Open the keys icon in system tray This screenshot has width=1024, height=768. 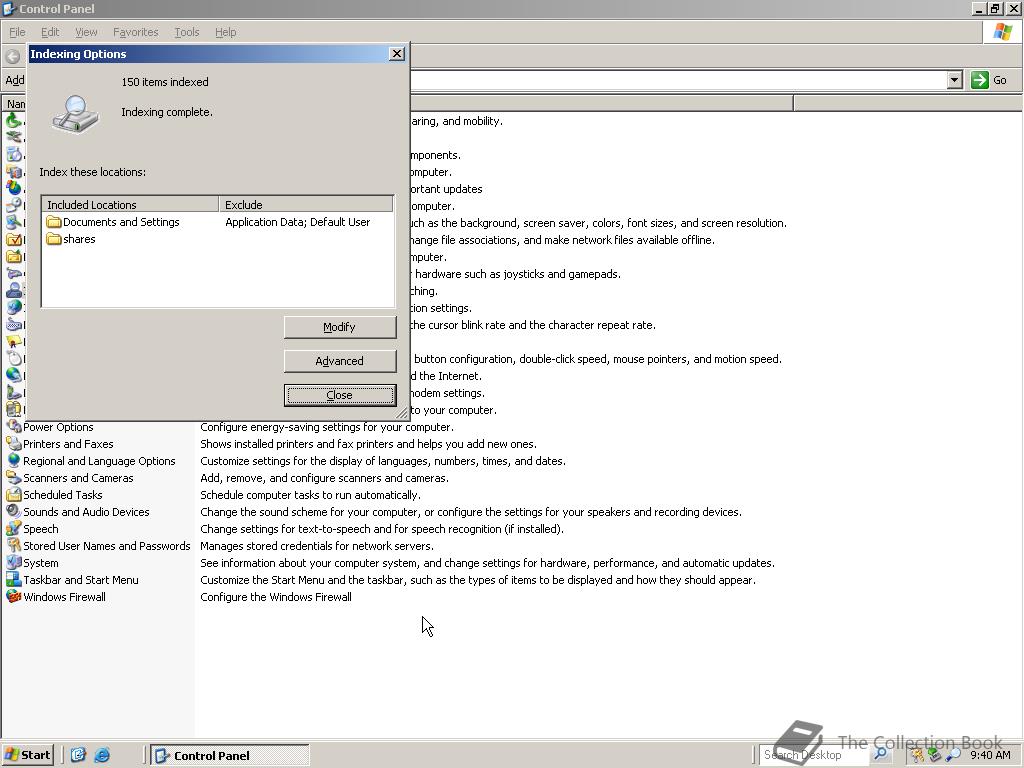tap(918, 755)
